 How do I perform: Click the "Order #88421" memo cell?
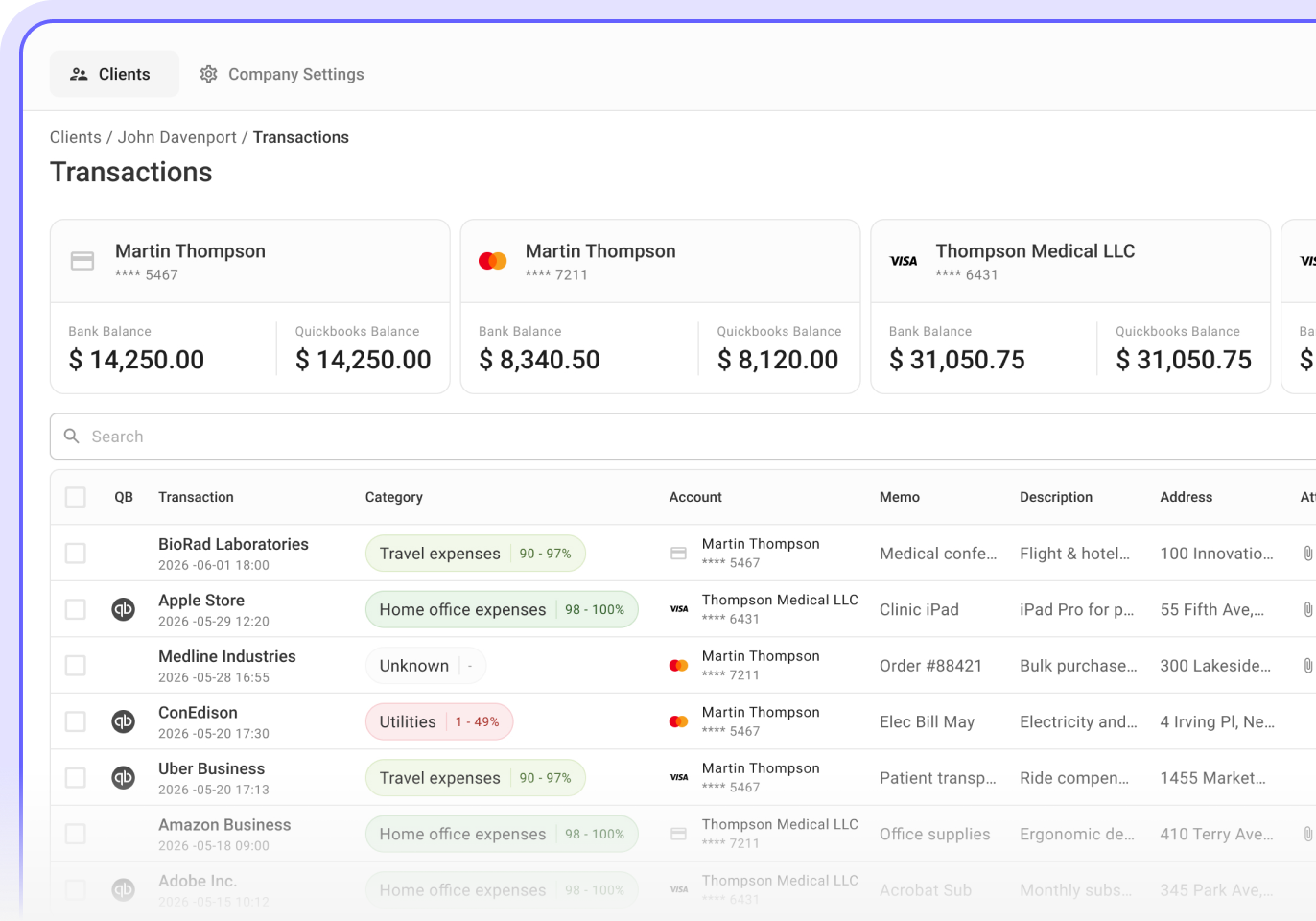tap(930, 666)
